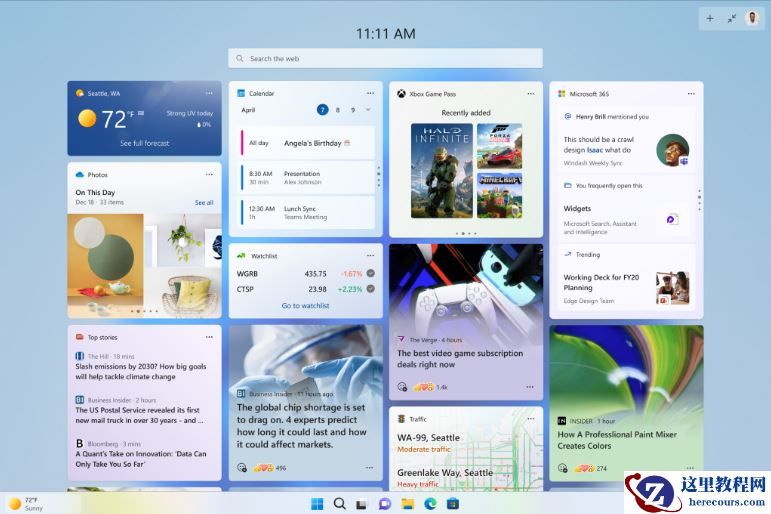The image size is (771, 514).
Task: Open Henry Brill mention message
Action: pos(626,140)
